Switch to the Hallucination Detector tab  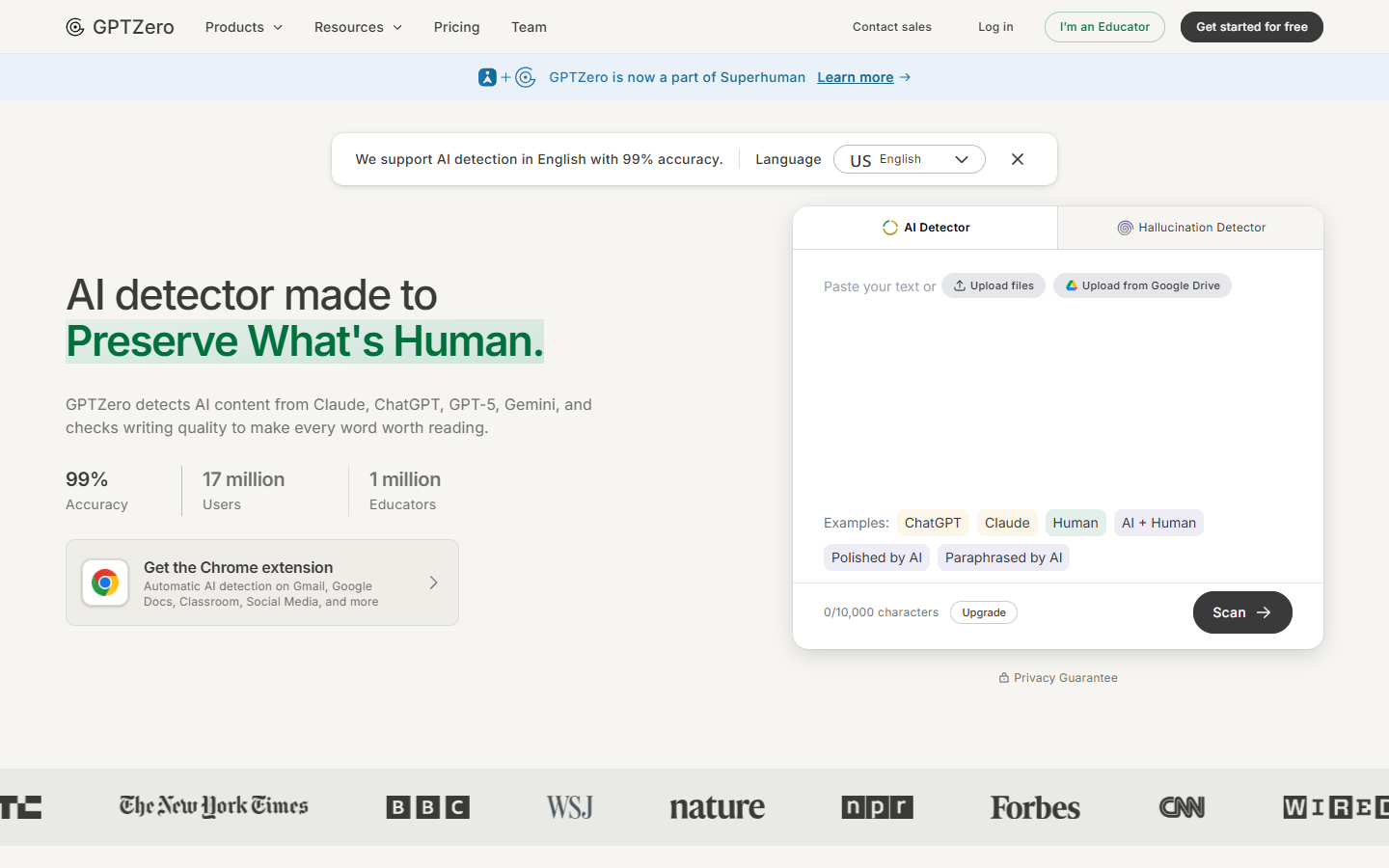click(x=1190, y=228)
